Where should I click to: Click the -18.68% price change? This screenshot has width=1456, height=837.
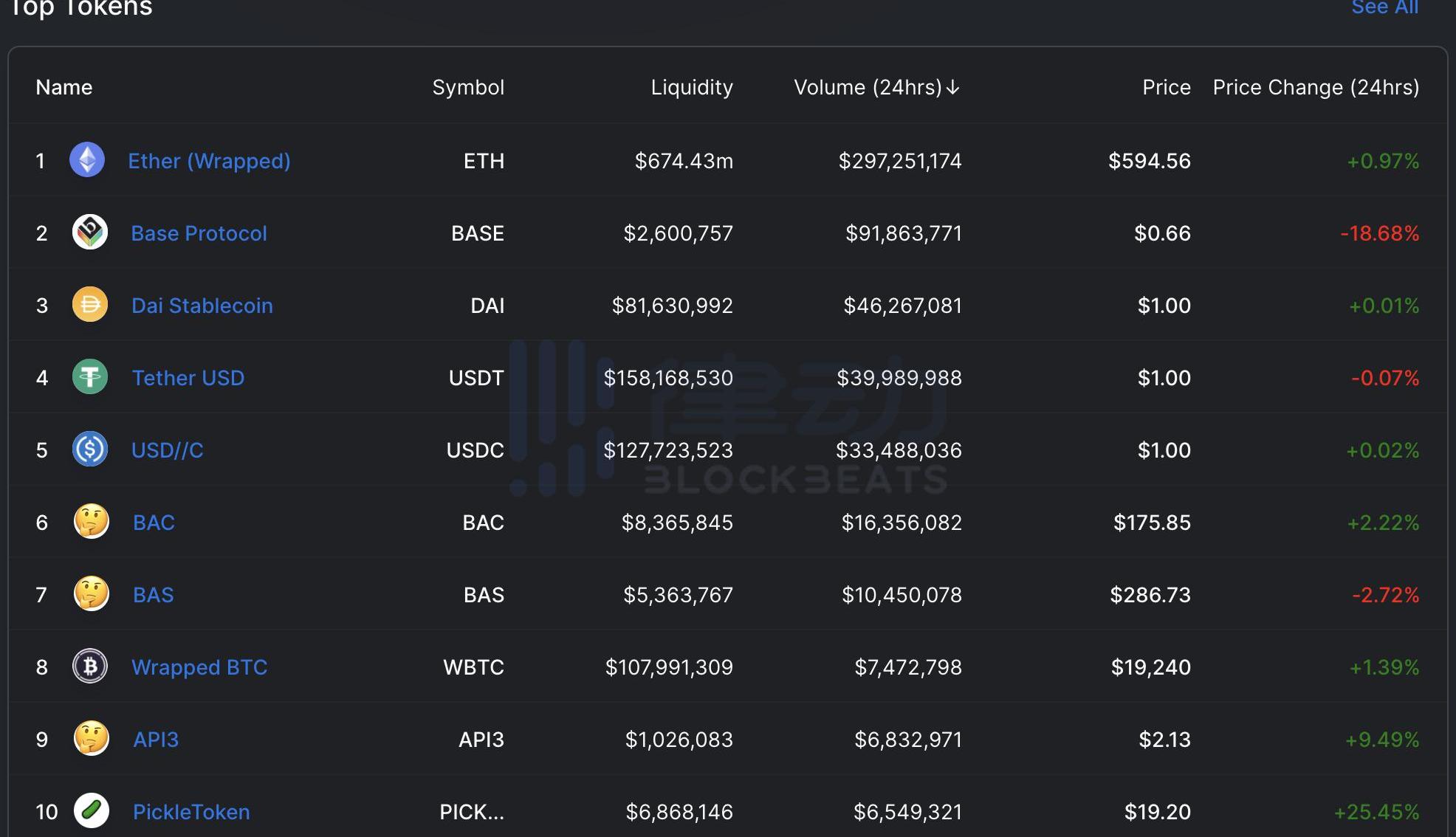click(x=1379, y=233)
